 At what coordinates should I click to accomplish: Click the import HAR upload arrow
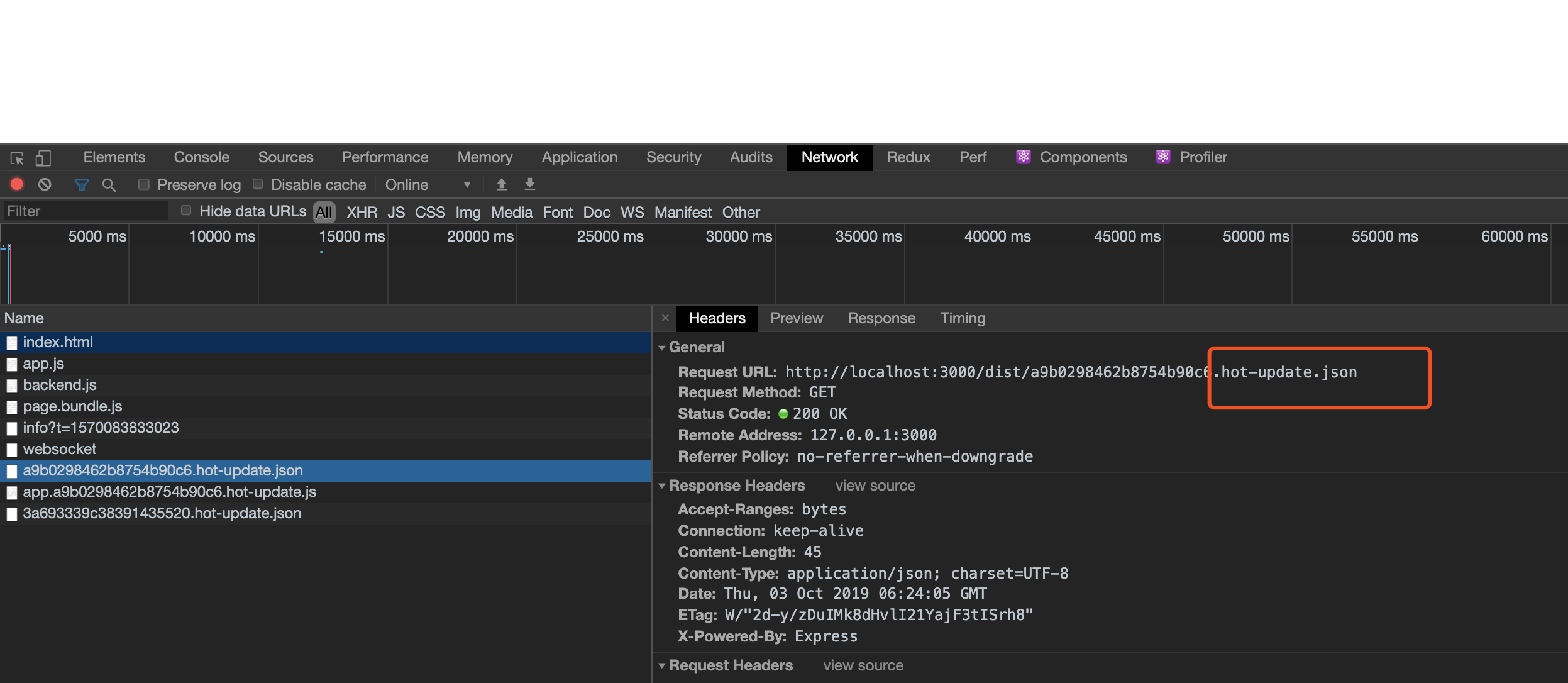[x=501, y=184]
